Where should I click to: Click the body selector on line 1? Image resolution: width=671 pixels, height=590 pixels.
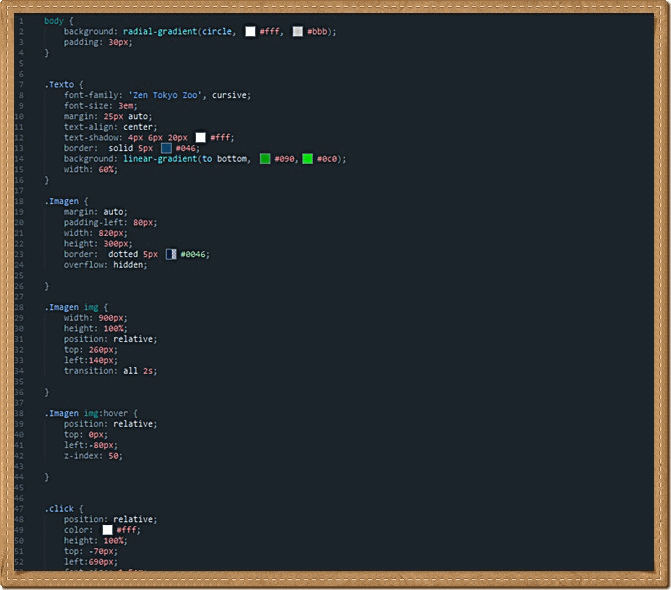54,21
